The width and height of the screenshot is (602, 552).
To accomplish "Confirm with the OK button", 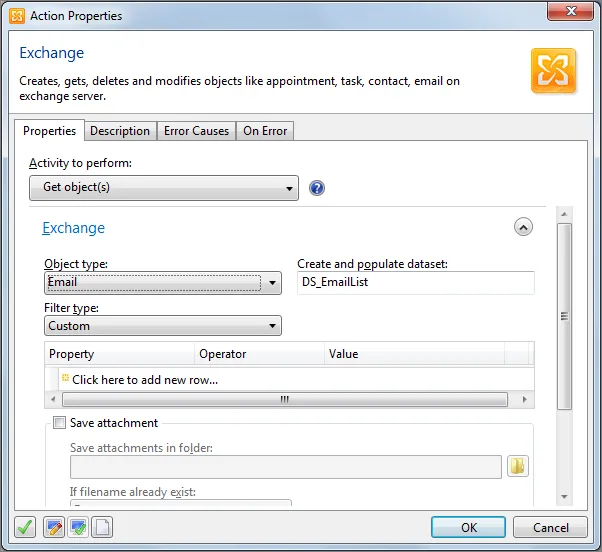I will coord(468,527).
